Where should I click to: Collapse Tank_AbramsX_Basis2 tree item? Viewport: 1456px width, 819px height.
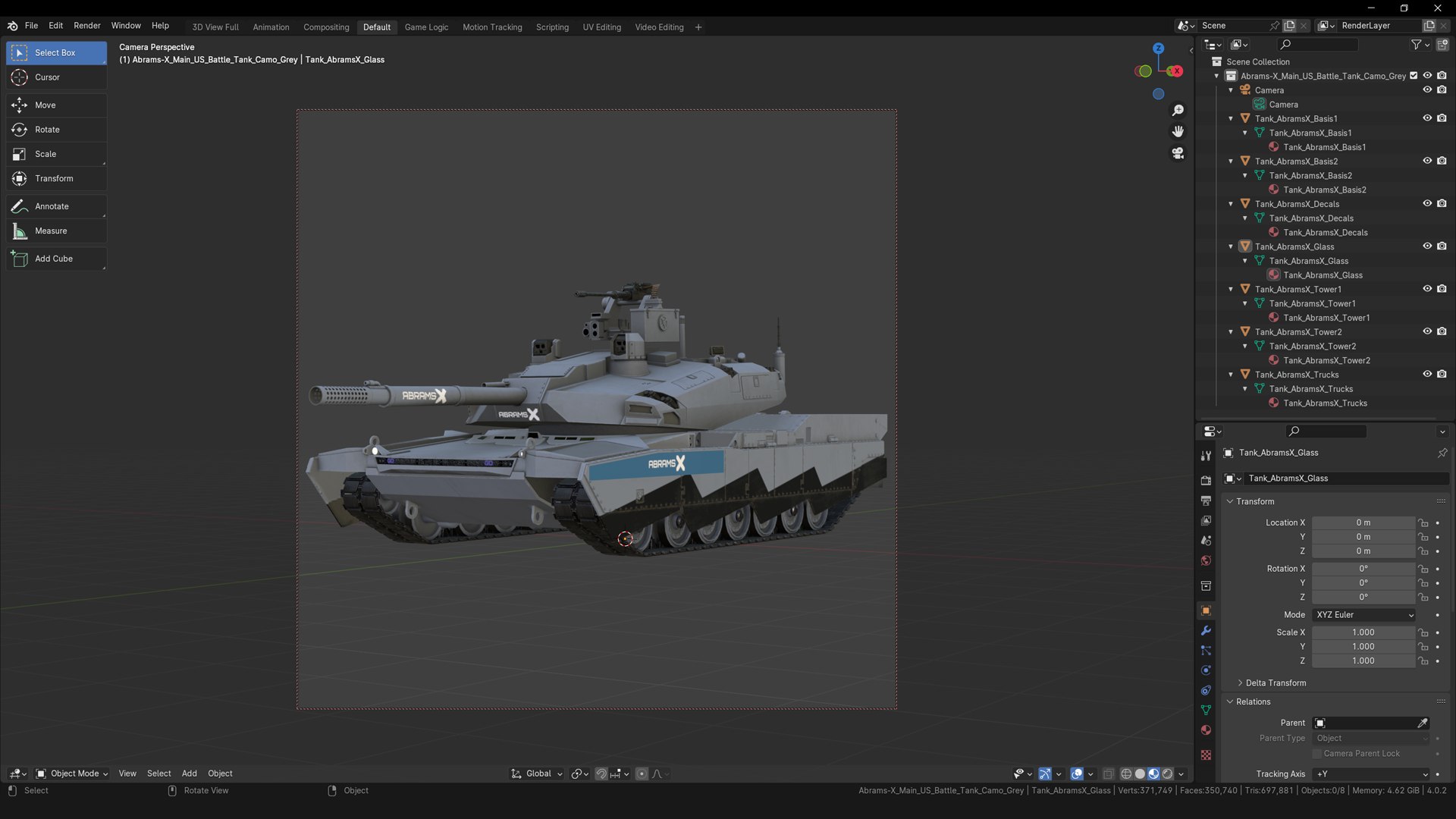click(1231, 162)
